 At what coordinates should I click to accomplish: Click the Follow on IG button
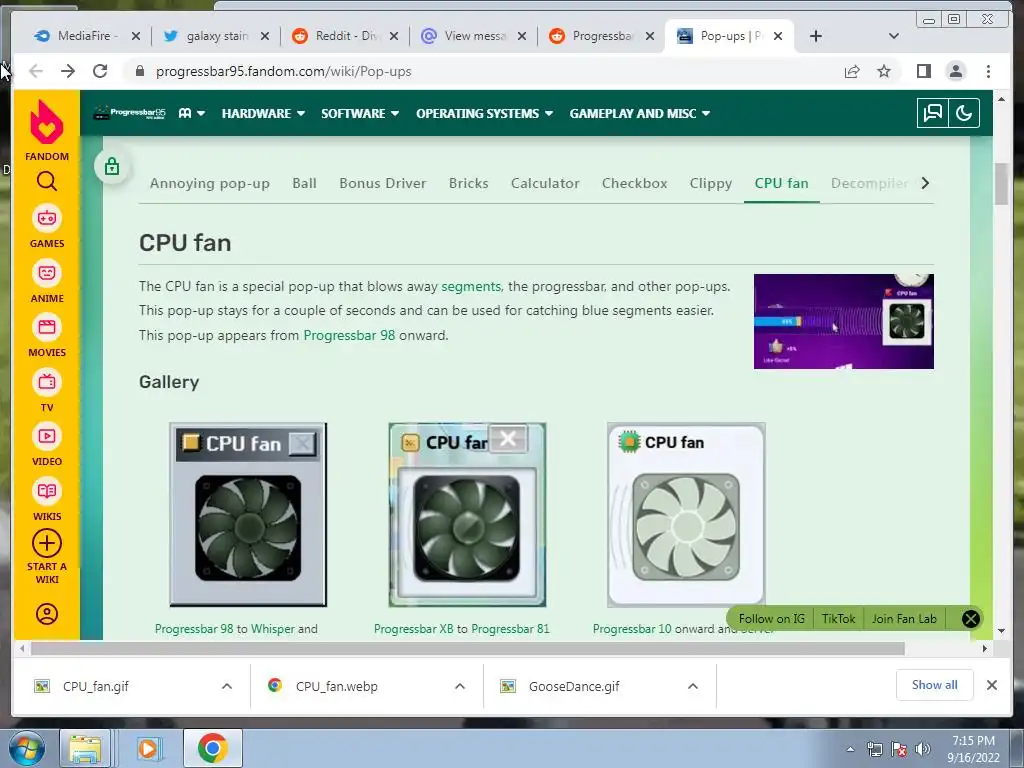771,618
